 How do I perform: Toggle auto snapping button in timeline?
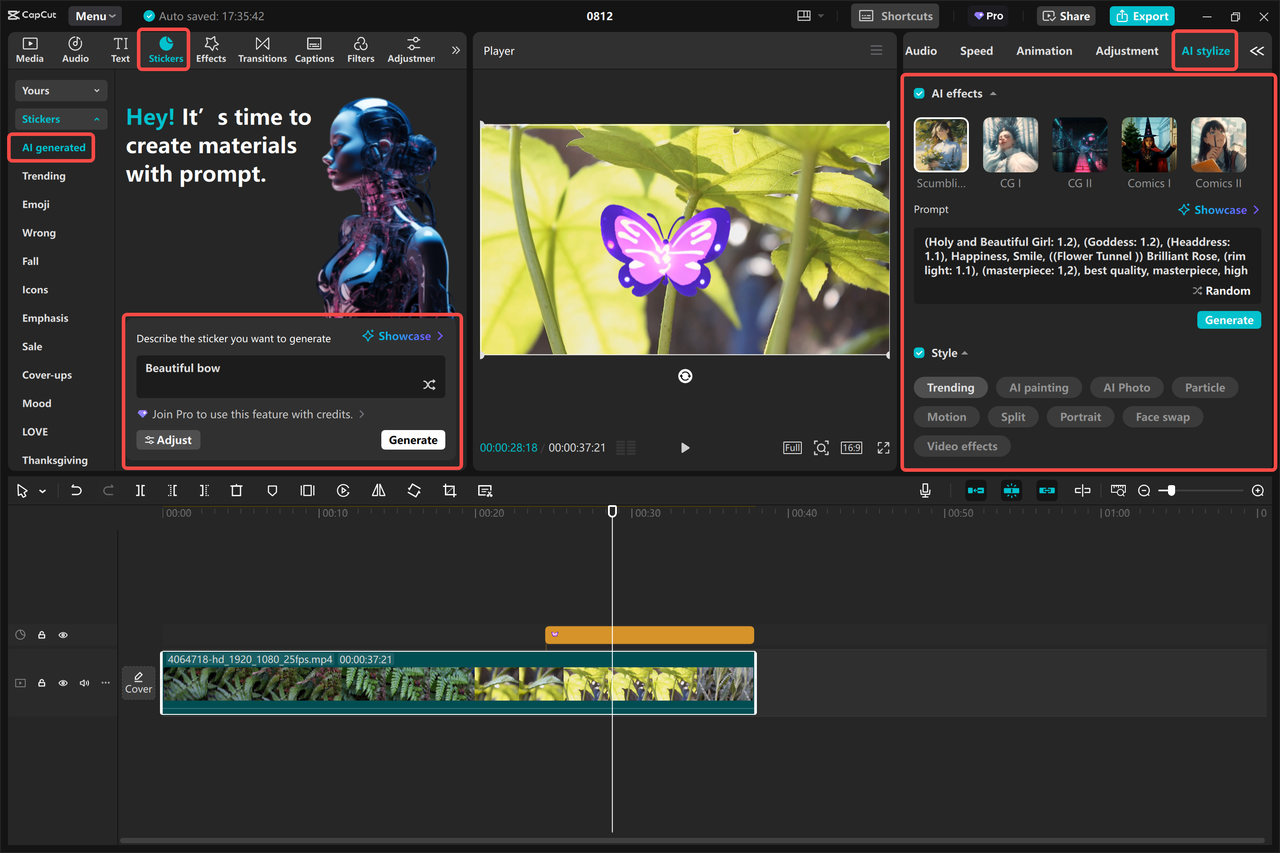coord(1011,491)
